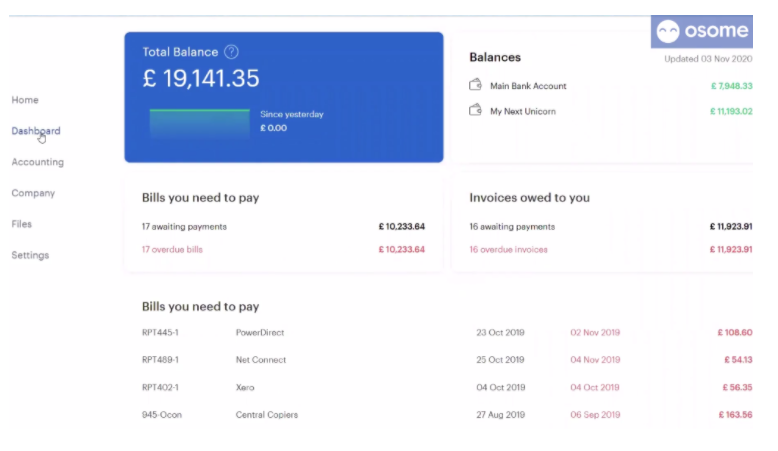
Task: Open Files from the sidebar
Action: [22, 224]
